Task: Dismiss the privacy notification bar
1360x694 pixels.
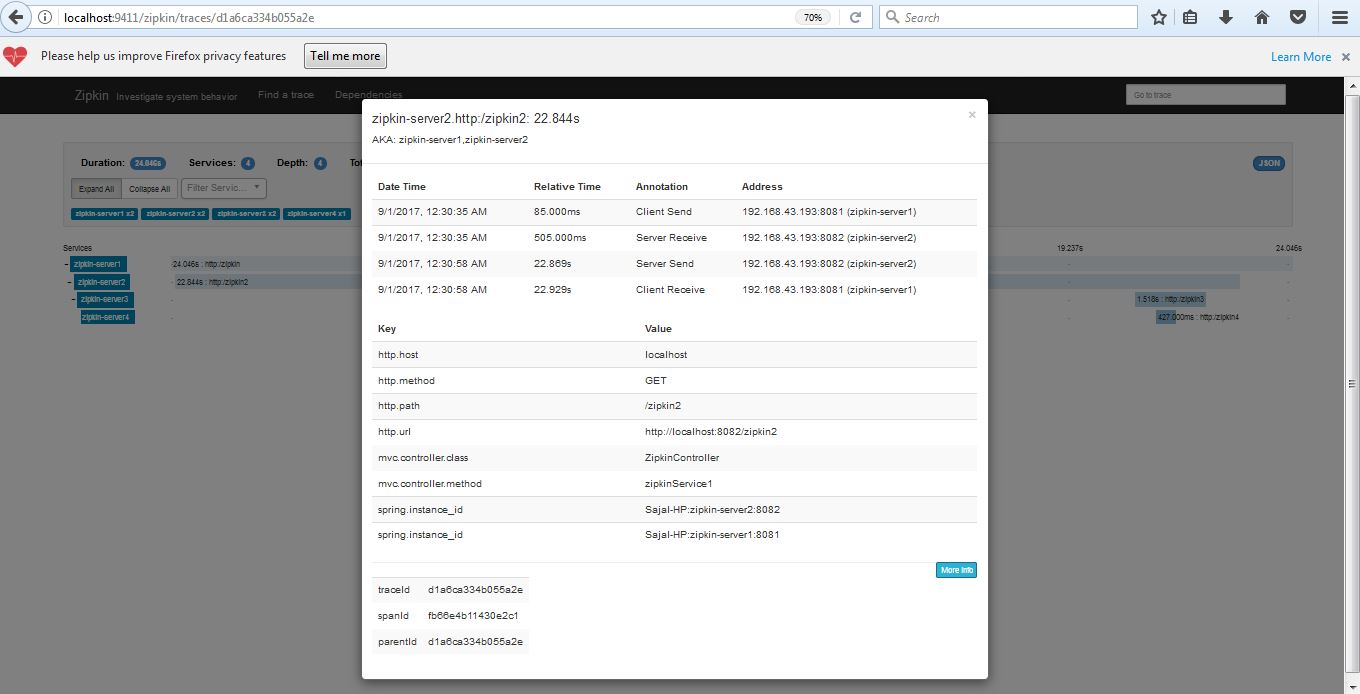Action: tap(1346, 57)
